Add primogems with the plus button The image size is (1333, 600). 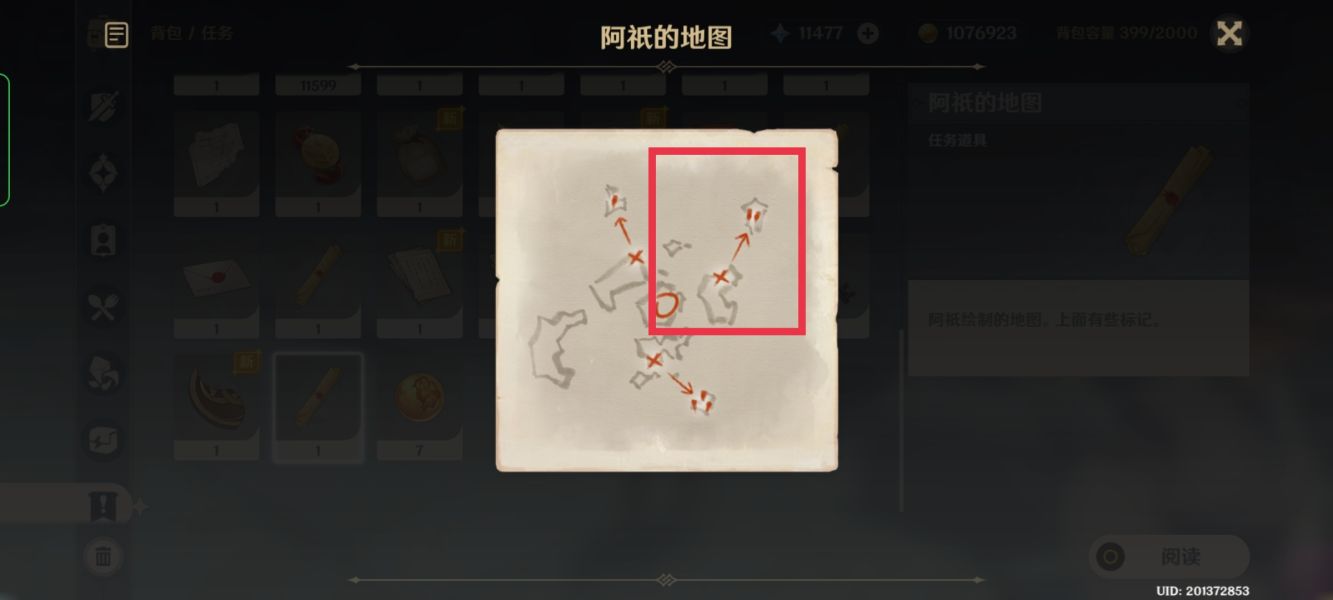click(868, 33)
